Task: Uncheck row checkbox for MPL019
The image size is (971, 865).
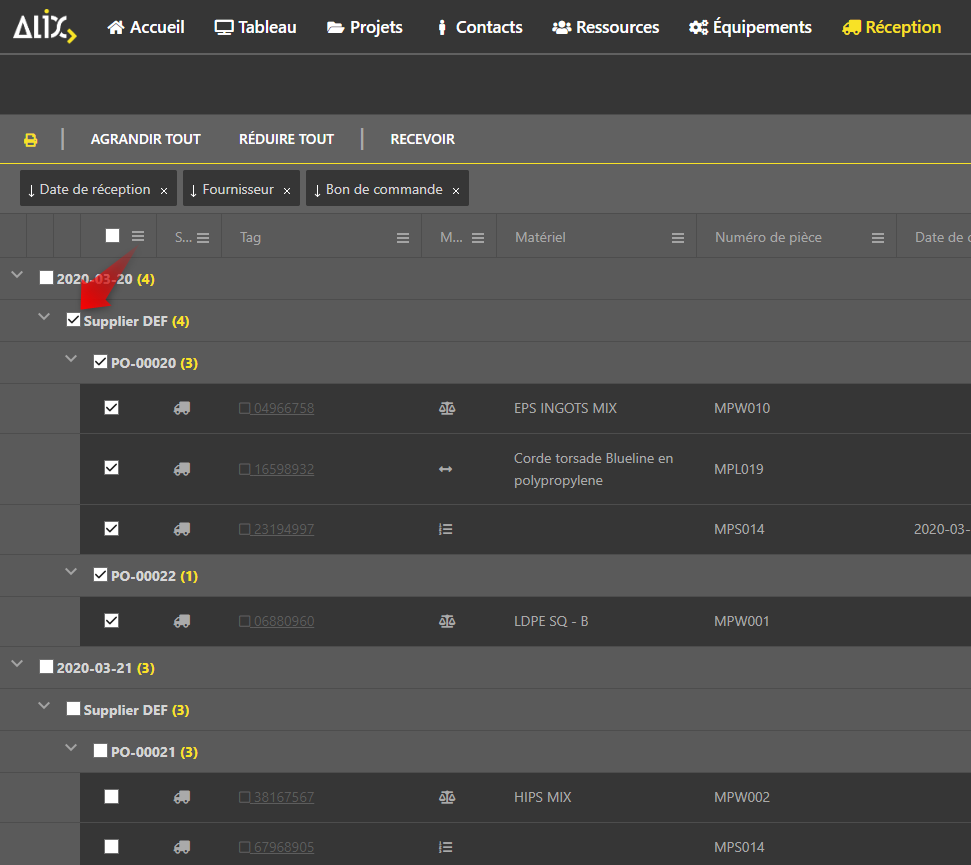Action: tap(111, 467)
